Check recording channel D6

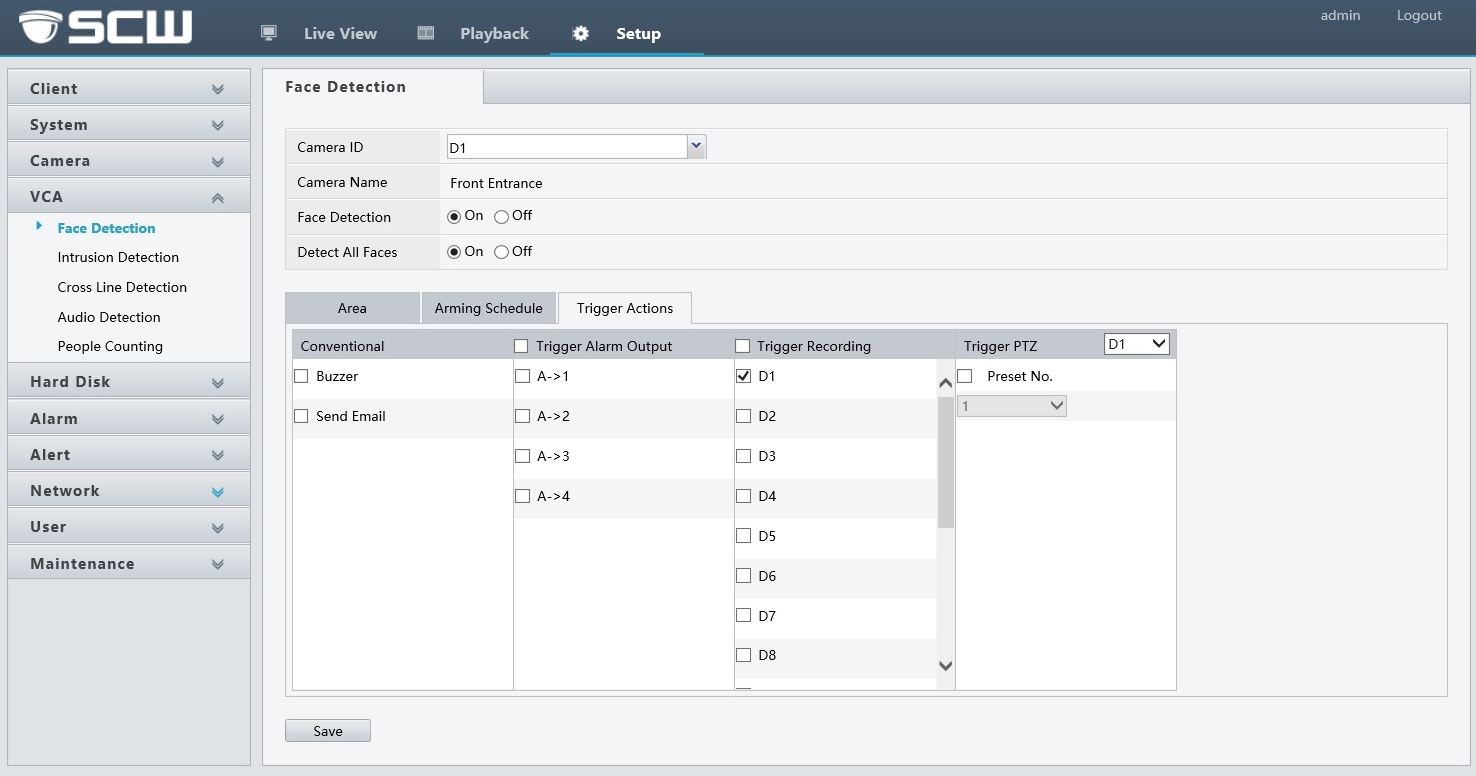(x=743, y=576)
